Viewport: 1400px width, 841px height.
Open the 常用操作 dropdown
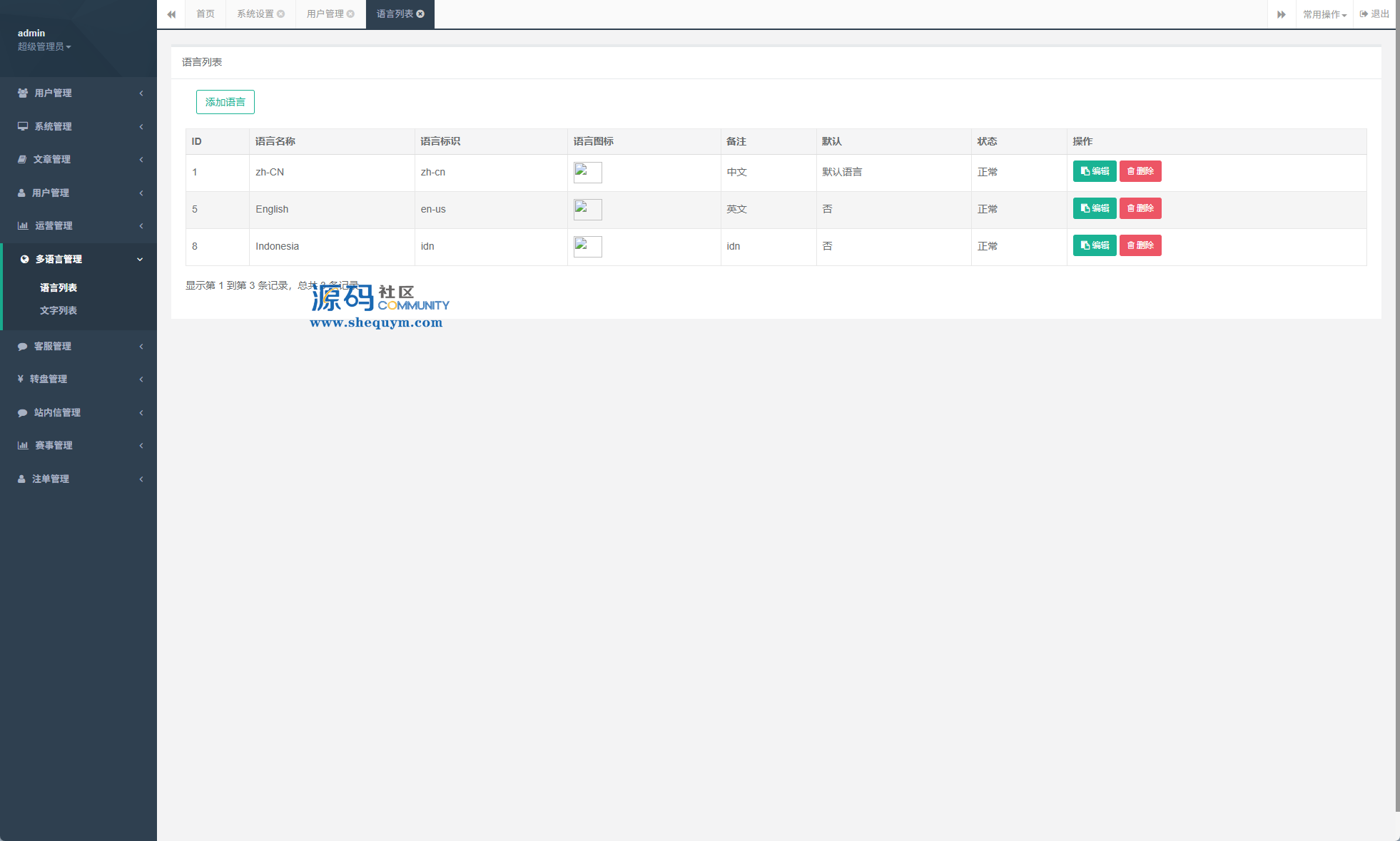1324,14
